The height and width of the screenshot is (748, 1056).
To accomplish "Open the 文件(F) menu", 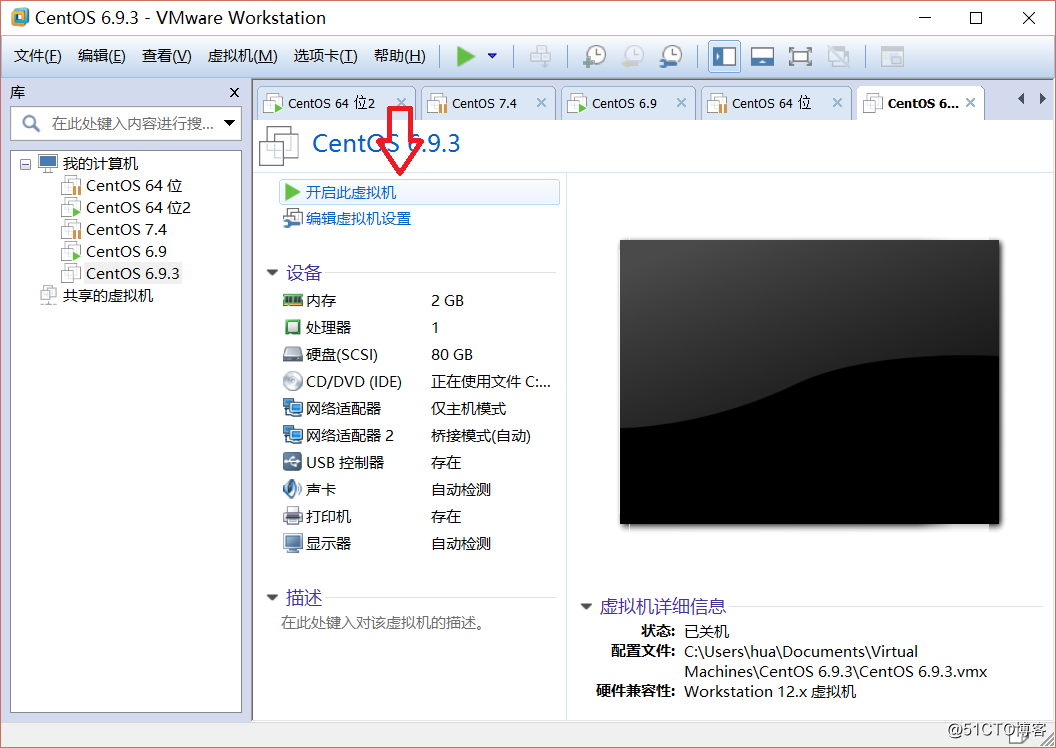I will pyautogui.click(x=38, y=56).
